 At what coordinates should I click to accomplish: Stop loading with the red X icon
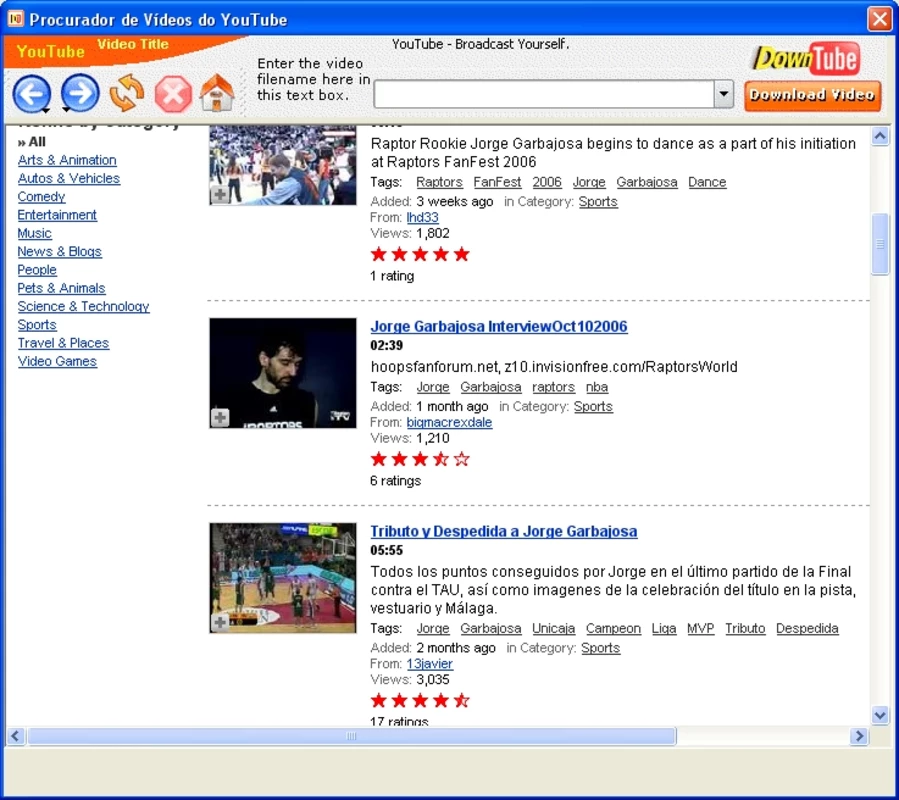(x=173, y=93)
